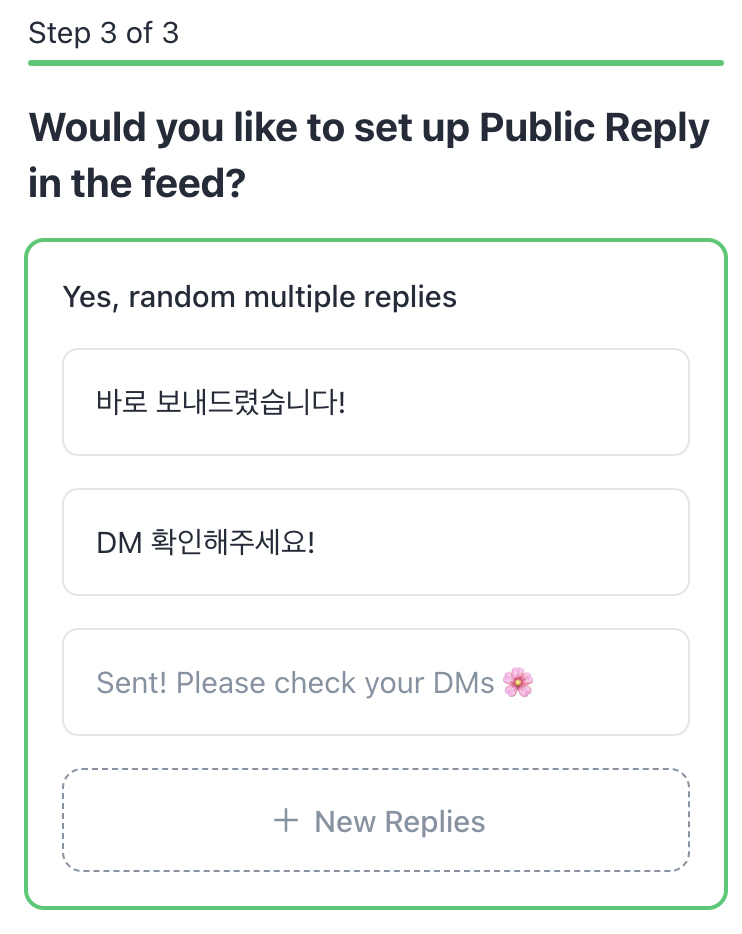
Task: Click the green step progress bar
Action: pos(375,63)
